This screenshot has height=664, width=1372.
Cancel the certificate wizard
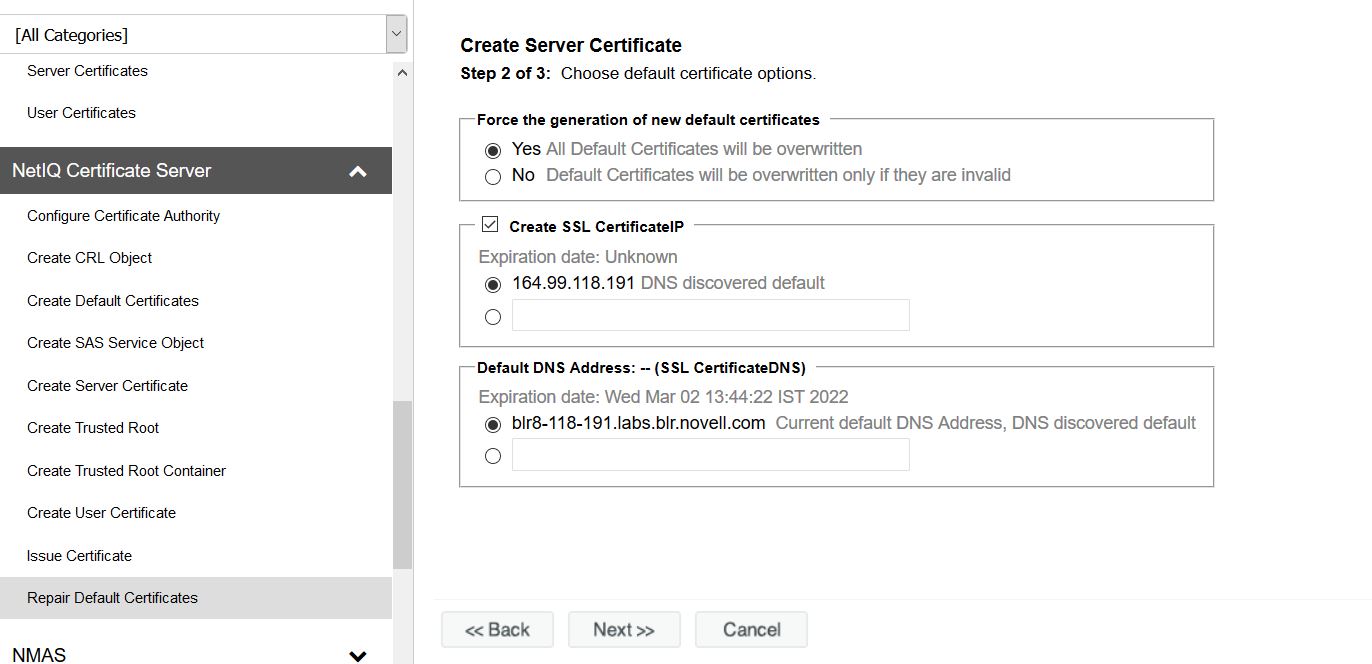click(751, 630)
